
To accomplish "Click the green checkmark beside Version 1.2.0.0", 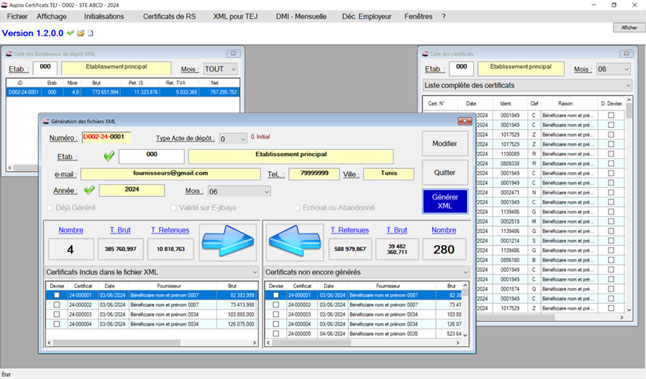I will (70, 33).
